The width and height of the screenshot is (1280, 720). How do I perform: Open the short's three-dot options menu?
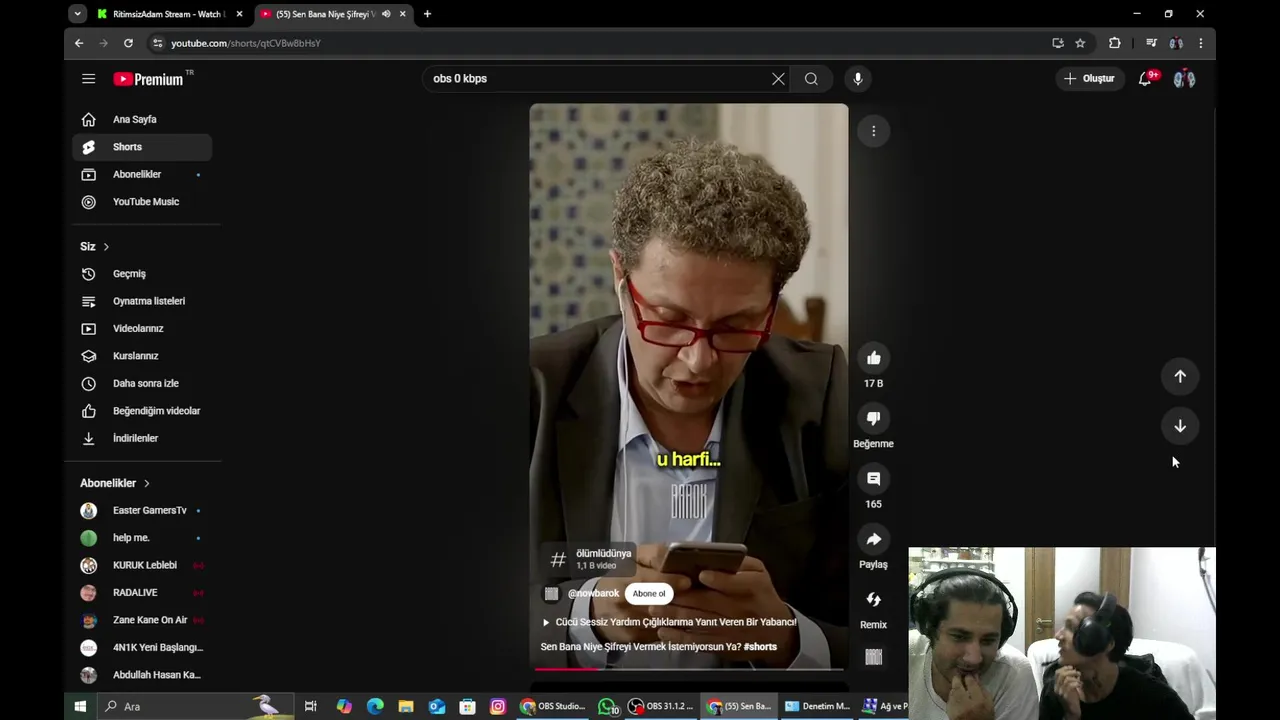click(x=873, y=131)
